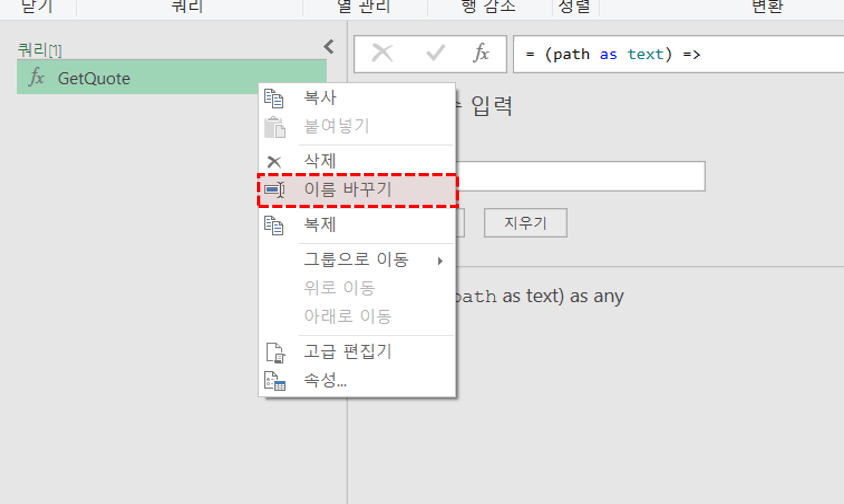Choose 복사 from the context menu
The width and height of the screenshot is (844, 504).
tap(320, 98)
